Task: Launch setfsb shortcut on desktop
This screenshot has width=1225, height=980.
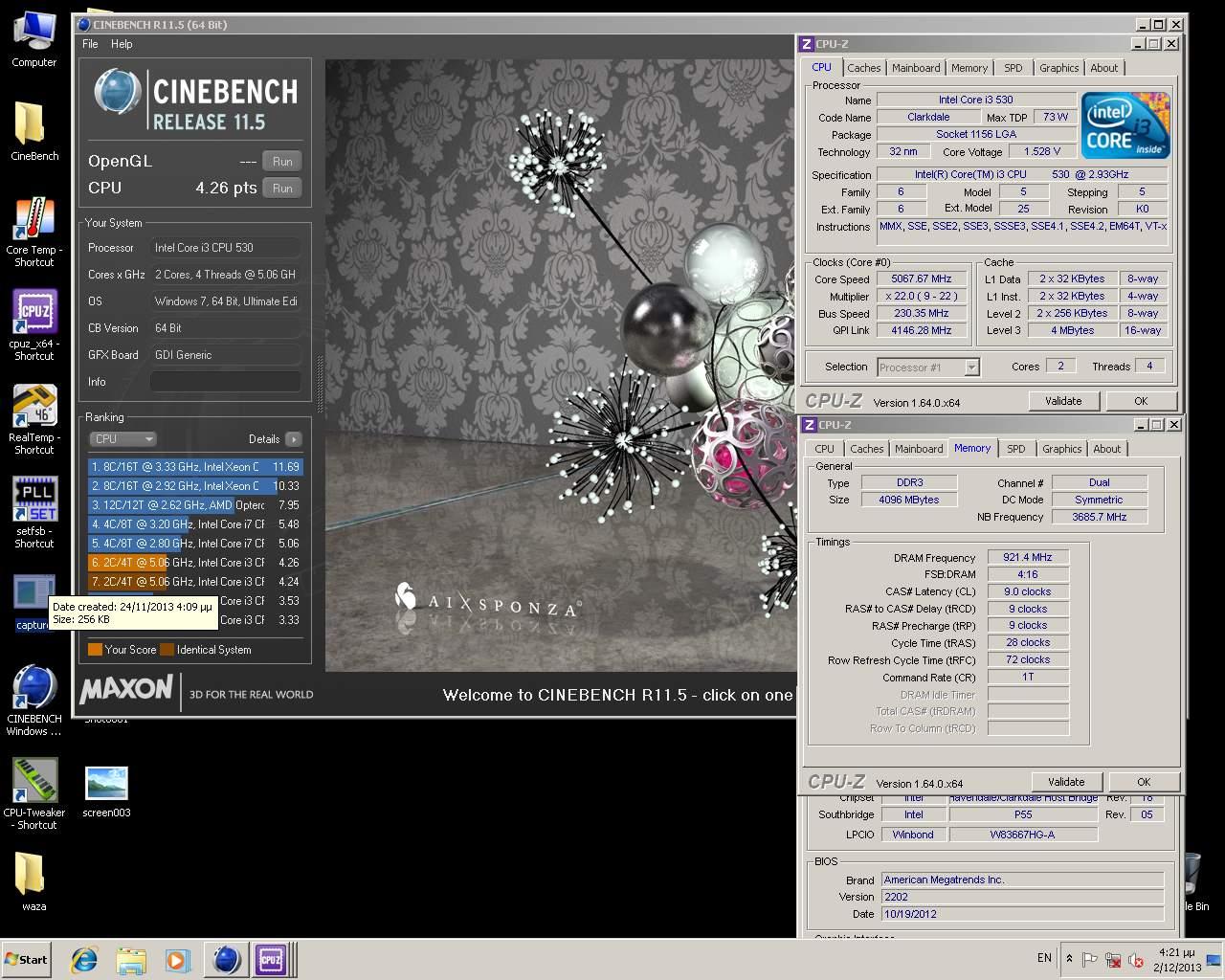Action: [x=34, y=513]
